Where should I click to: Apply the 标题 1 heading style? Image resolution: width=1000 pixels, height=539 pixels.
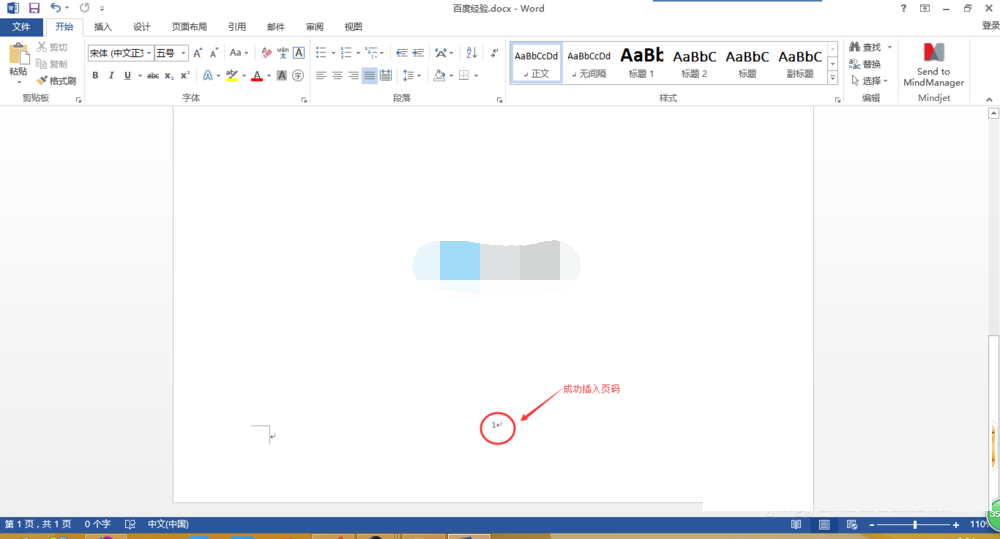[x=641, y=62]
